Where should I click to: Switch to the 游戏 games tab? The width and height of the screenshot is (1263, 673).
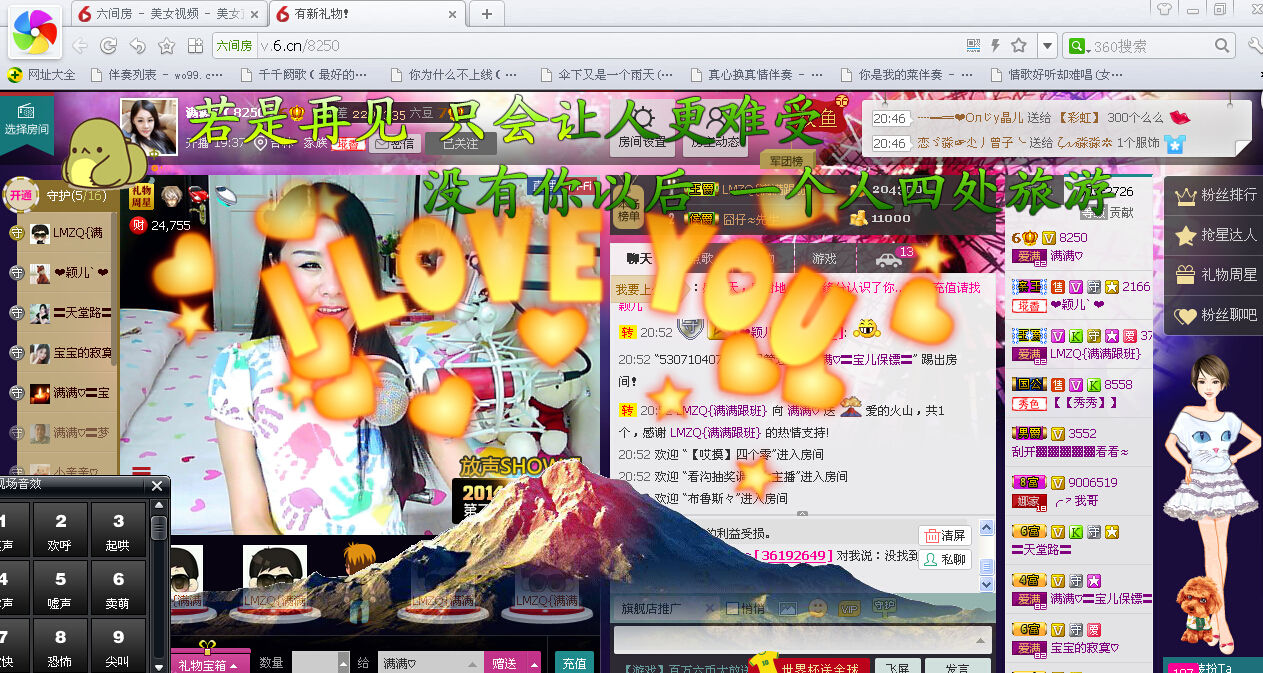[825, 258]
